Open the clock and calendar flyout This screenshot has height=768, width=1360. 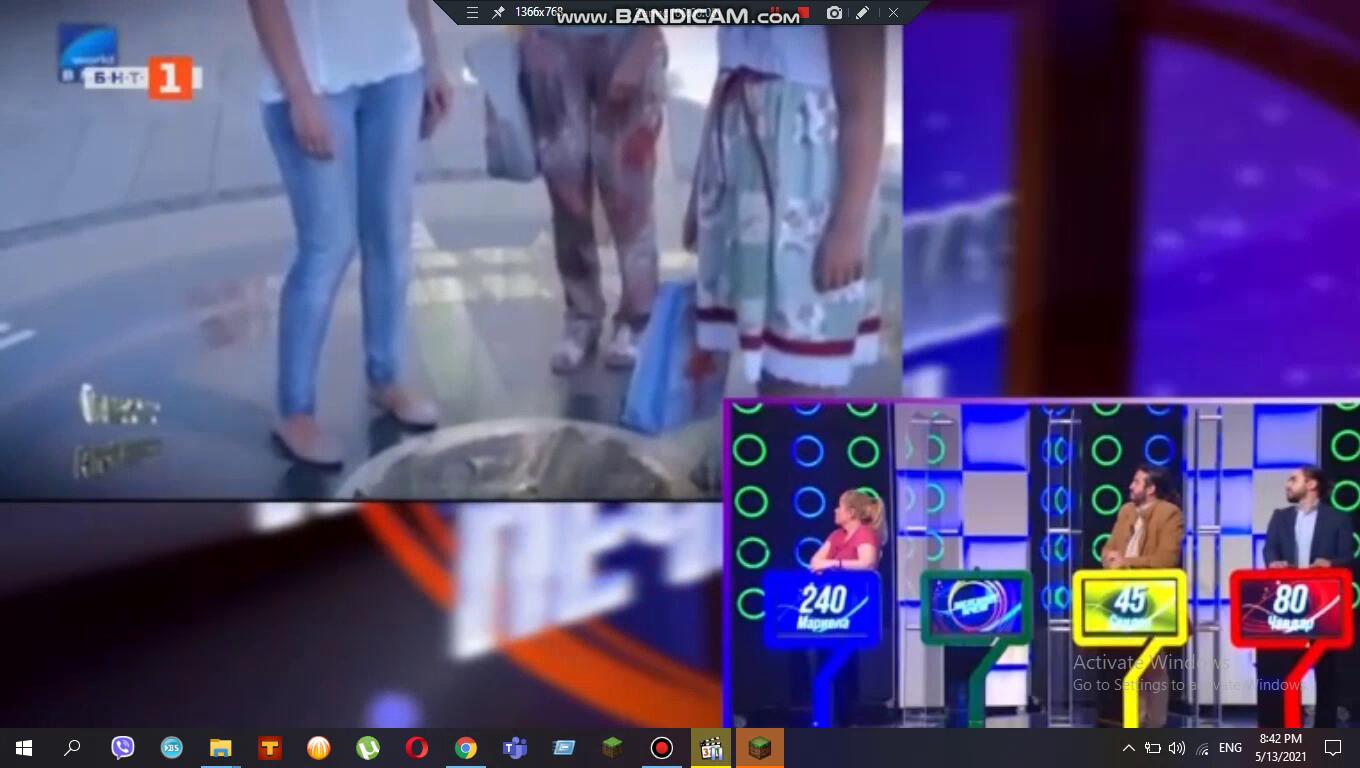pyautogui.click(x=1280, y=748)
